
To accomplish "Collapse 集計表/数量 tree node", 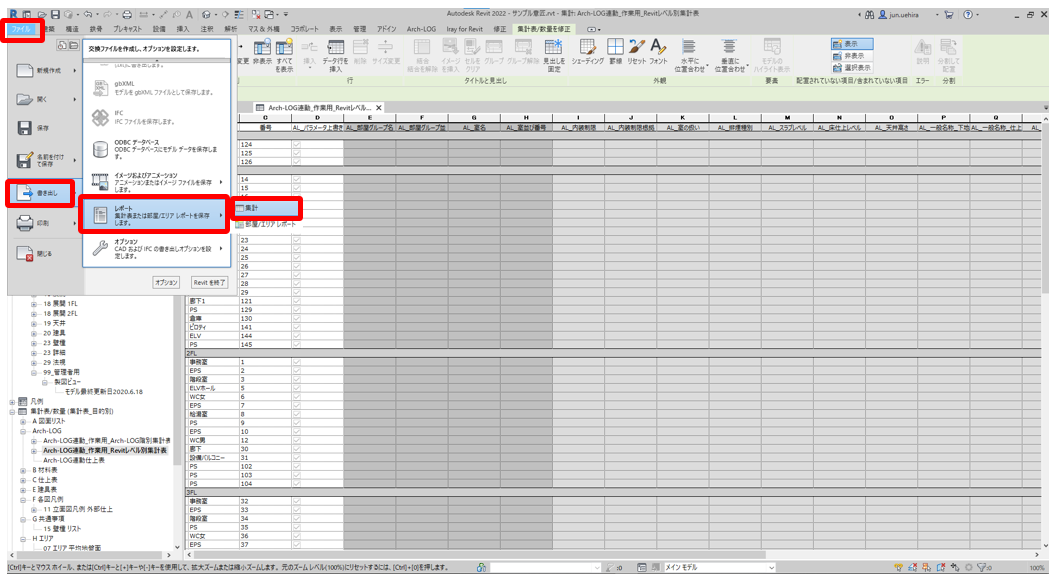I will pyautogui.click(x=12, y=411).
